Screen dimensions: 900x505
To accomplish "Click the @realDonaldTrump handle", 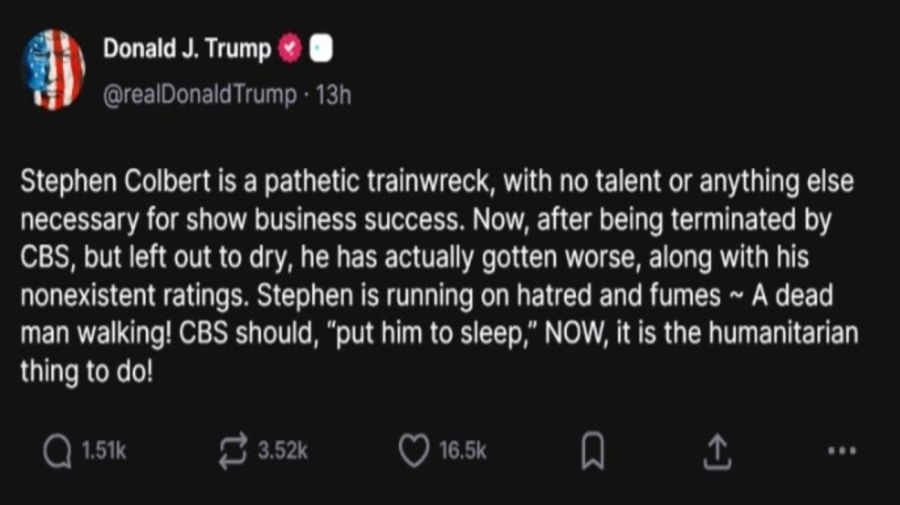I will pyautogui.click(x=199, y=95).
